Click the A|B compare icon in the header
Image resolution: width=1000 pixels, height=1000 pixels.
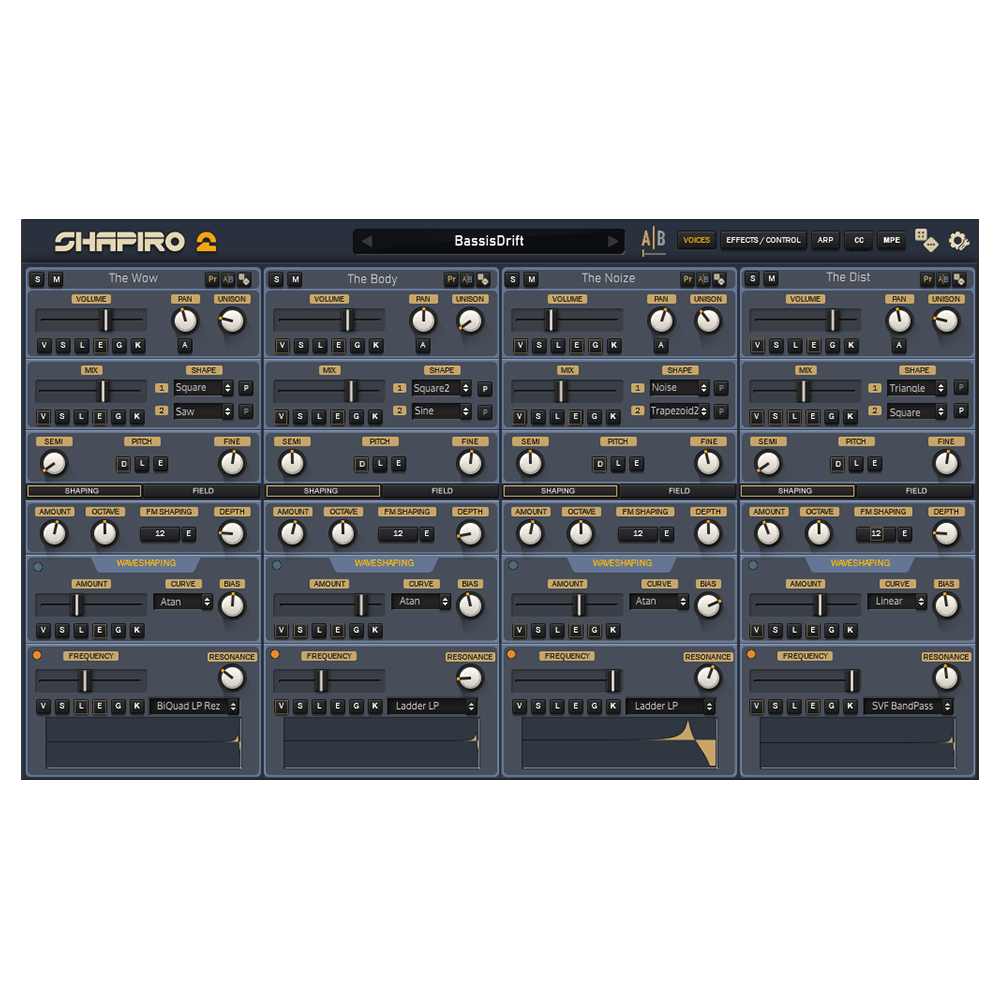pyautogui.click(x=653, y=240)
